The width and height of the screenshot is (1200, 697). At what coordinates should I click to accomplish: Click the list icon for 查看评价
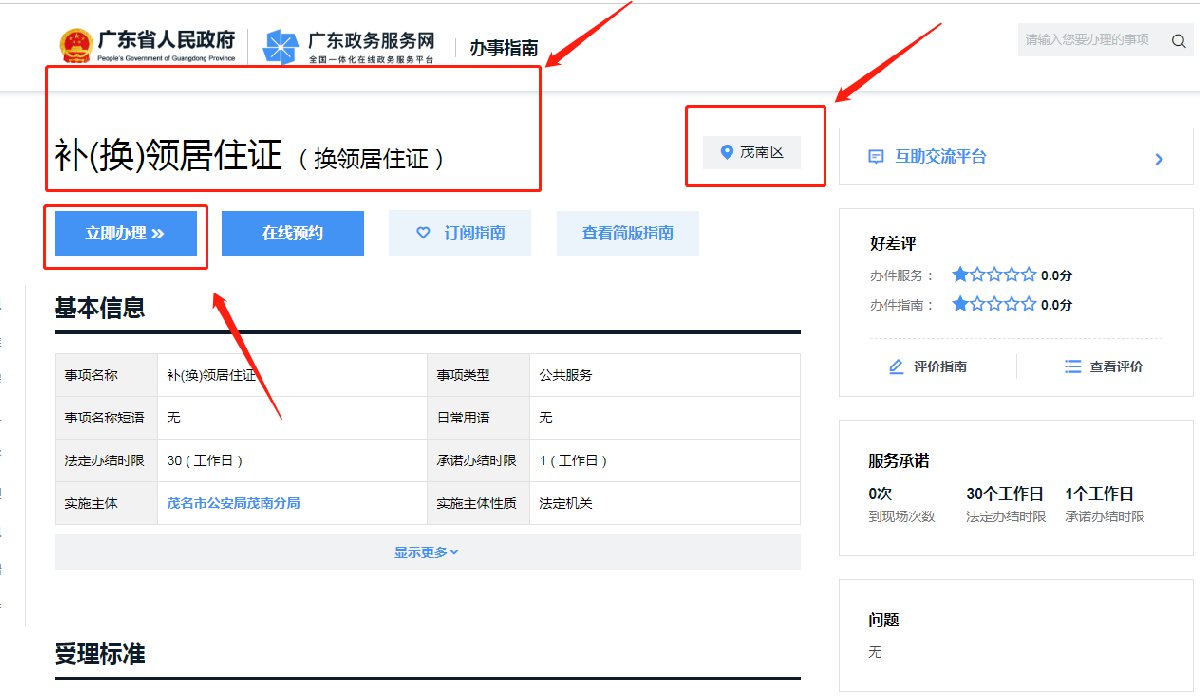pos(1073,367)
